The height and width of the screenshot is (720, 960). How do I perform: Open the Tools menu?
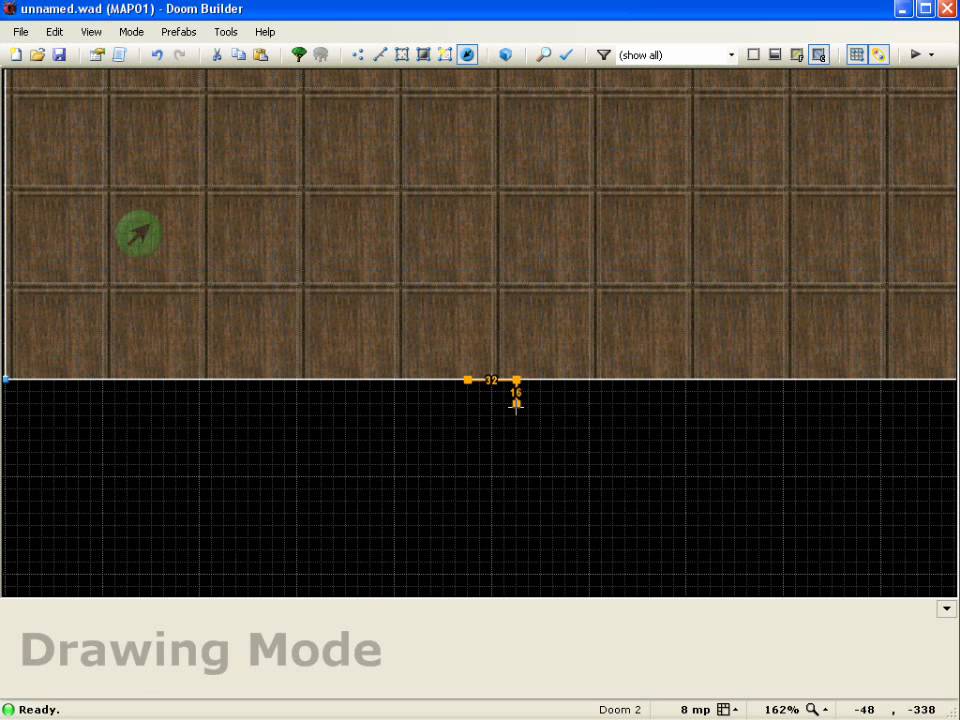[225, 32]
